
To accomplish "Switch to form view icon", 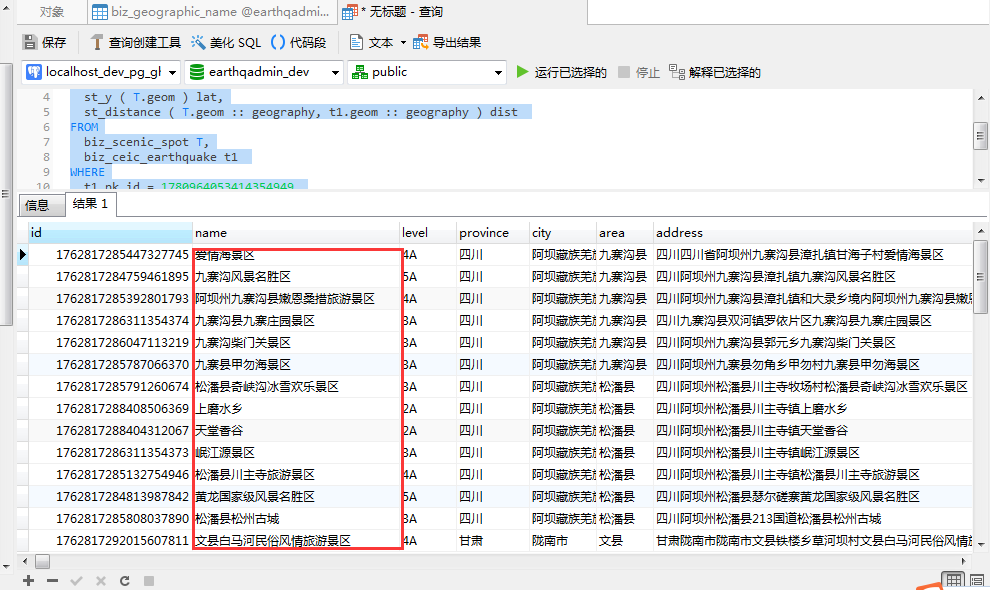I will point(977,580).
